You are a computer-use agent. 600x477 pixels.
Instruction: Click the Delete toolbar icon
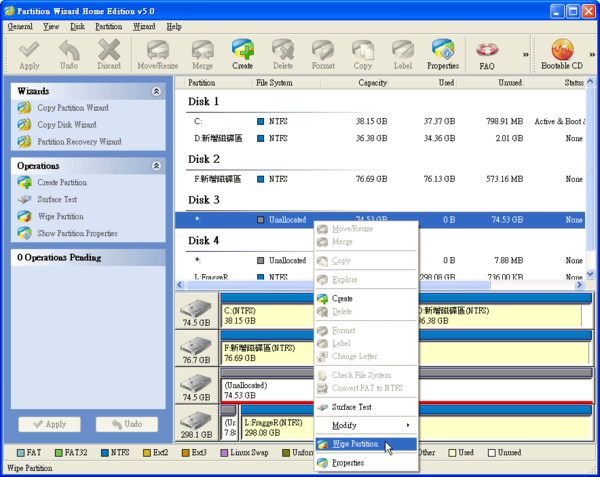(283, 55)
